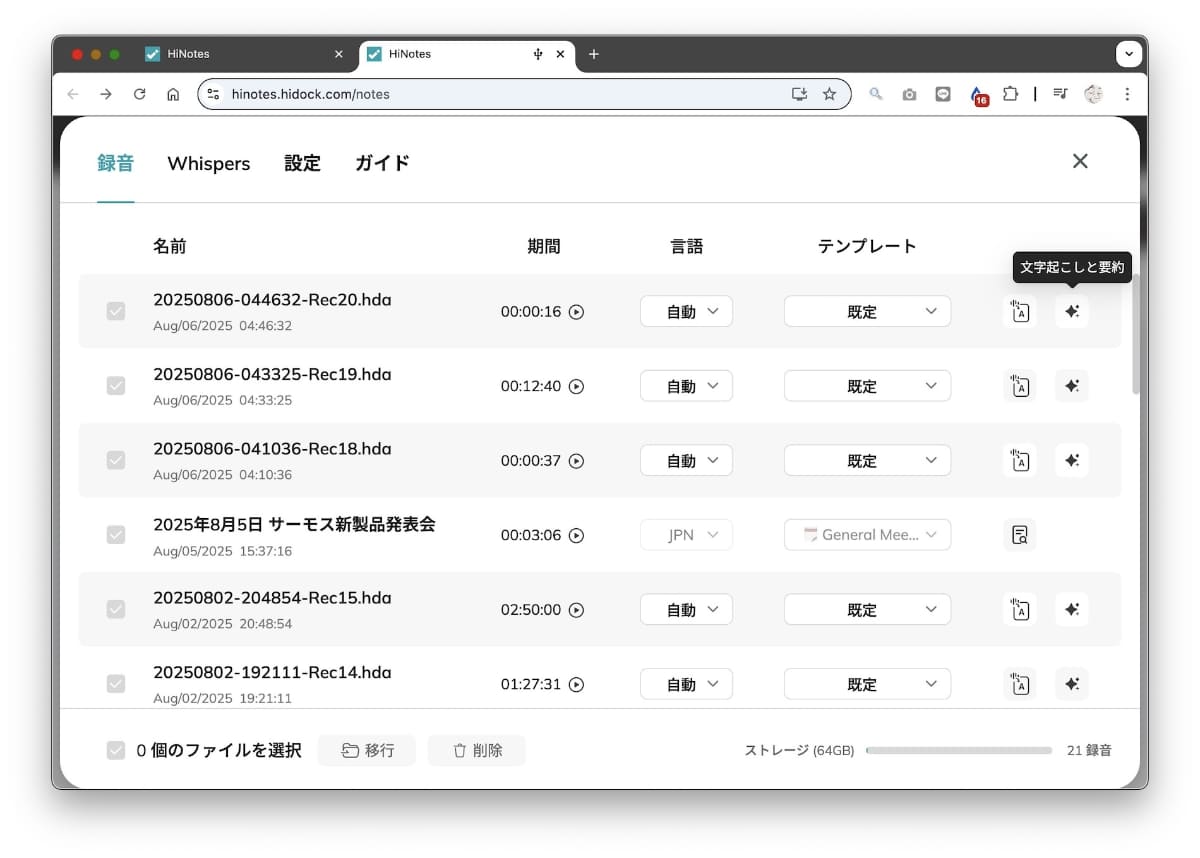Viewport: 1200px width, 858px height.
Task: Click the 削除 delete button
Action: pos(477,750)
